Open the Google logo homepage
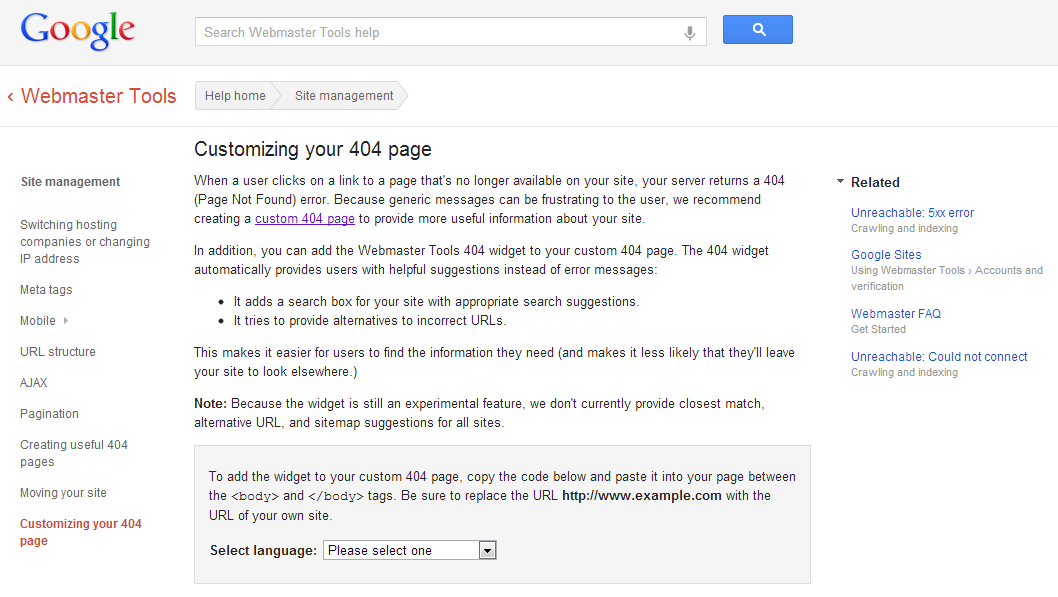1058x597 pixels. coord(78,31)
